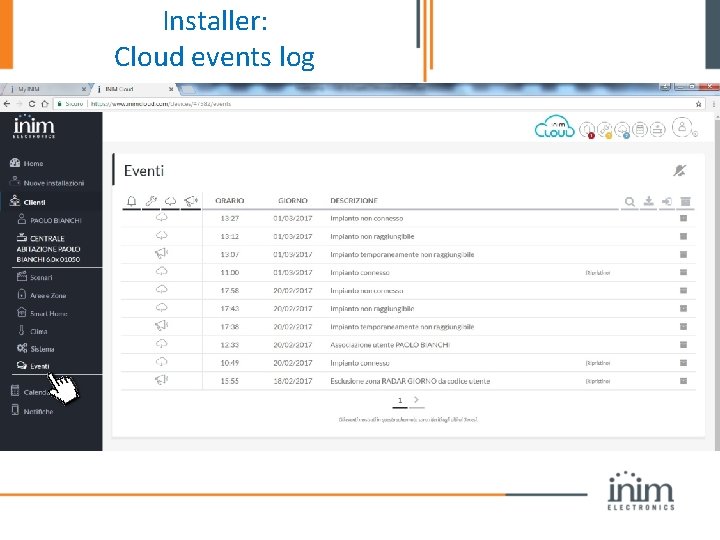Filter events by wrench fault icon
Screen dimensions: 720x540
151,201
